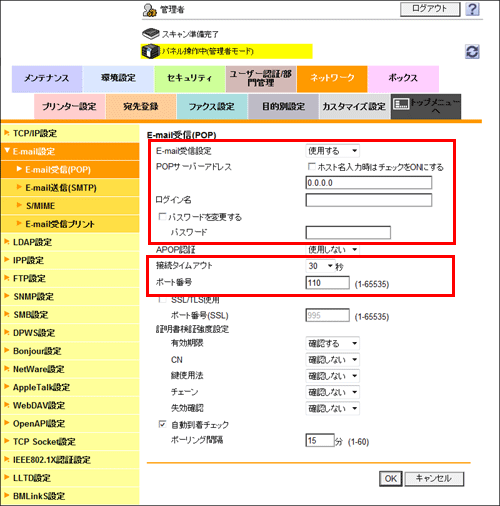Click the arrow icon beside S/MIME

pos(19,205)
